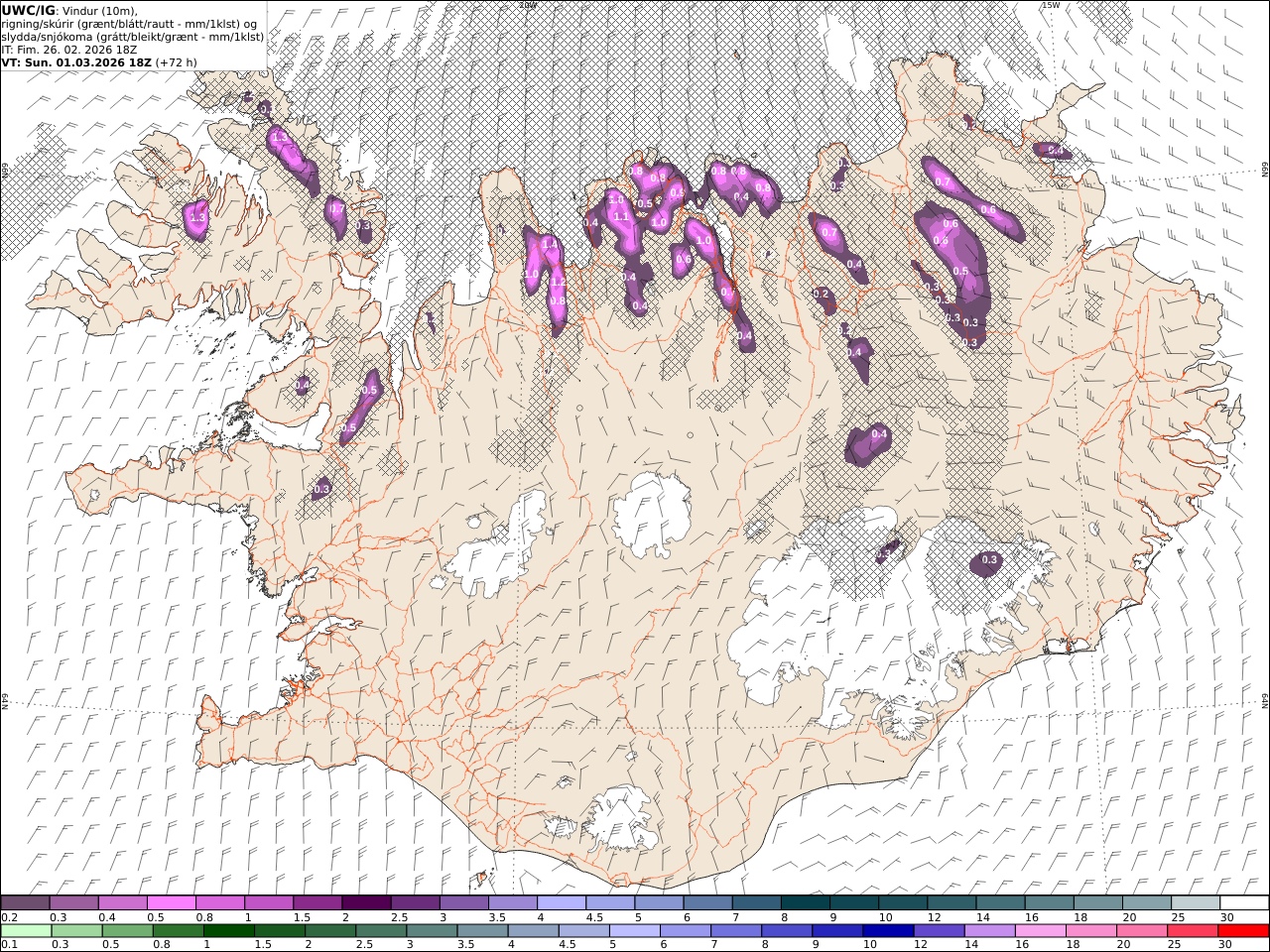
Task: Click the upper legend swatch between 0.3 and 0.4
Action: [x=74, y=902]
